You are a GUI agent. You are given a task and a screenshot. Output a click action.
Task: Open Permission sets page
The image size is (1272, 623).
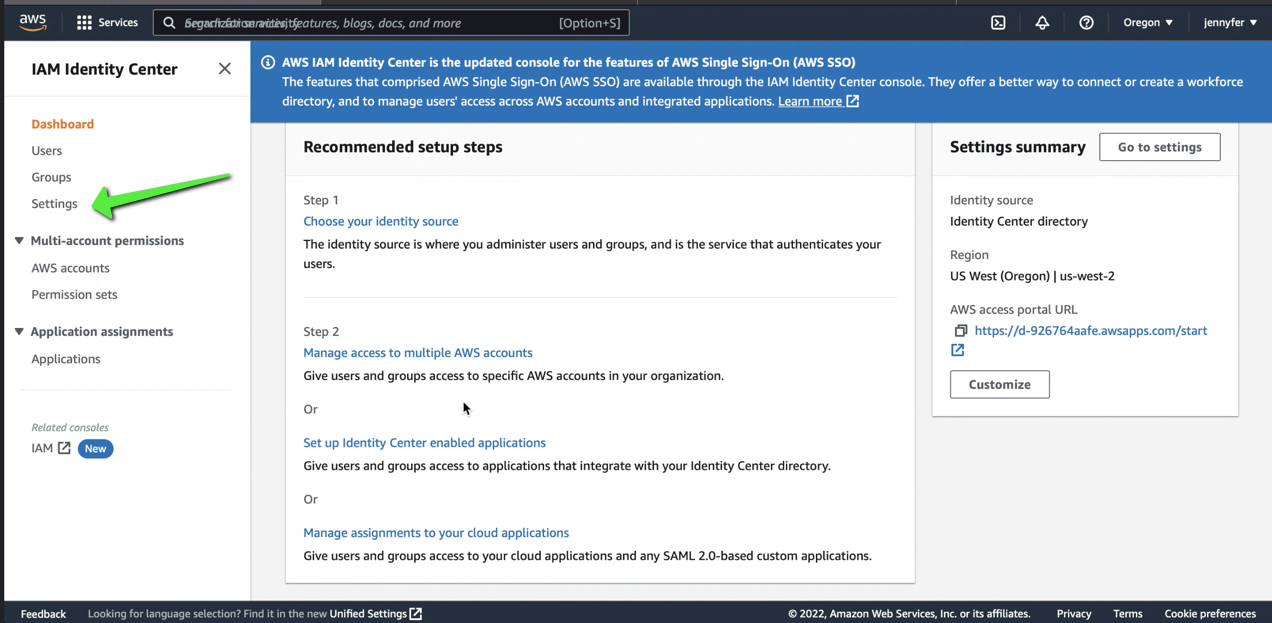(74, 295)
